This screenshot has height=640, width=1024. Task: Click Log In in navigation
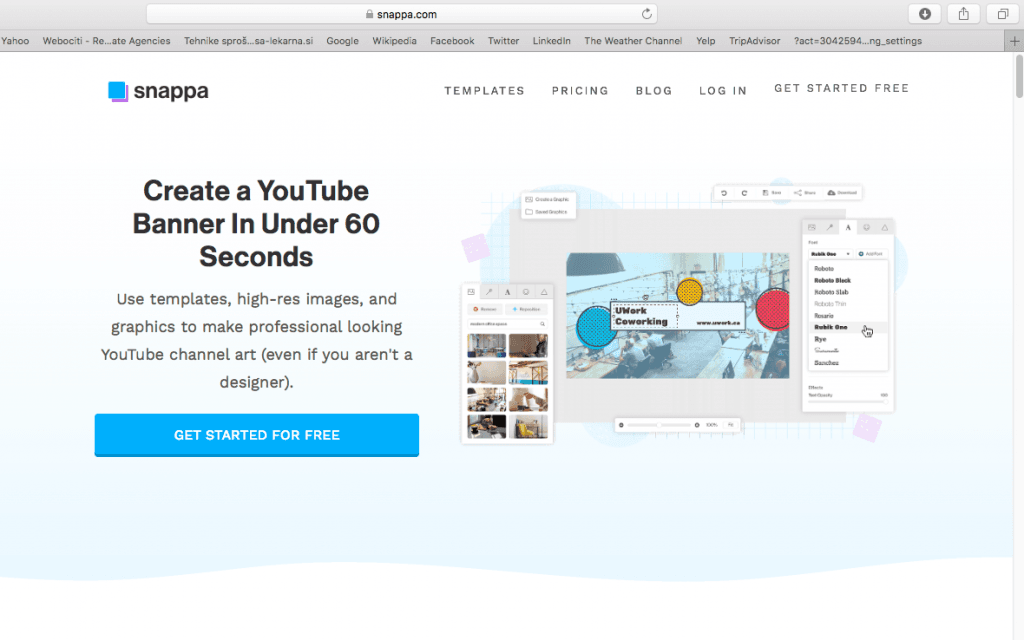(723, 91)
